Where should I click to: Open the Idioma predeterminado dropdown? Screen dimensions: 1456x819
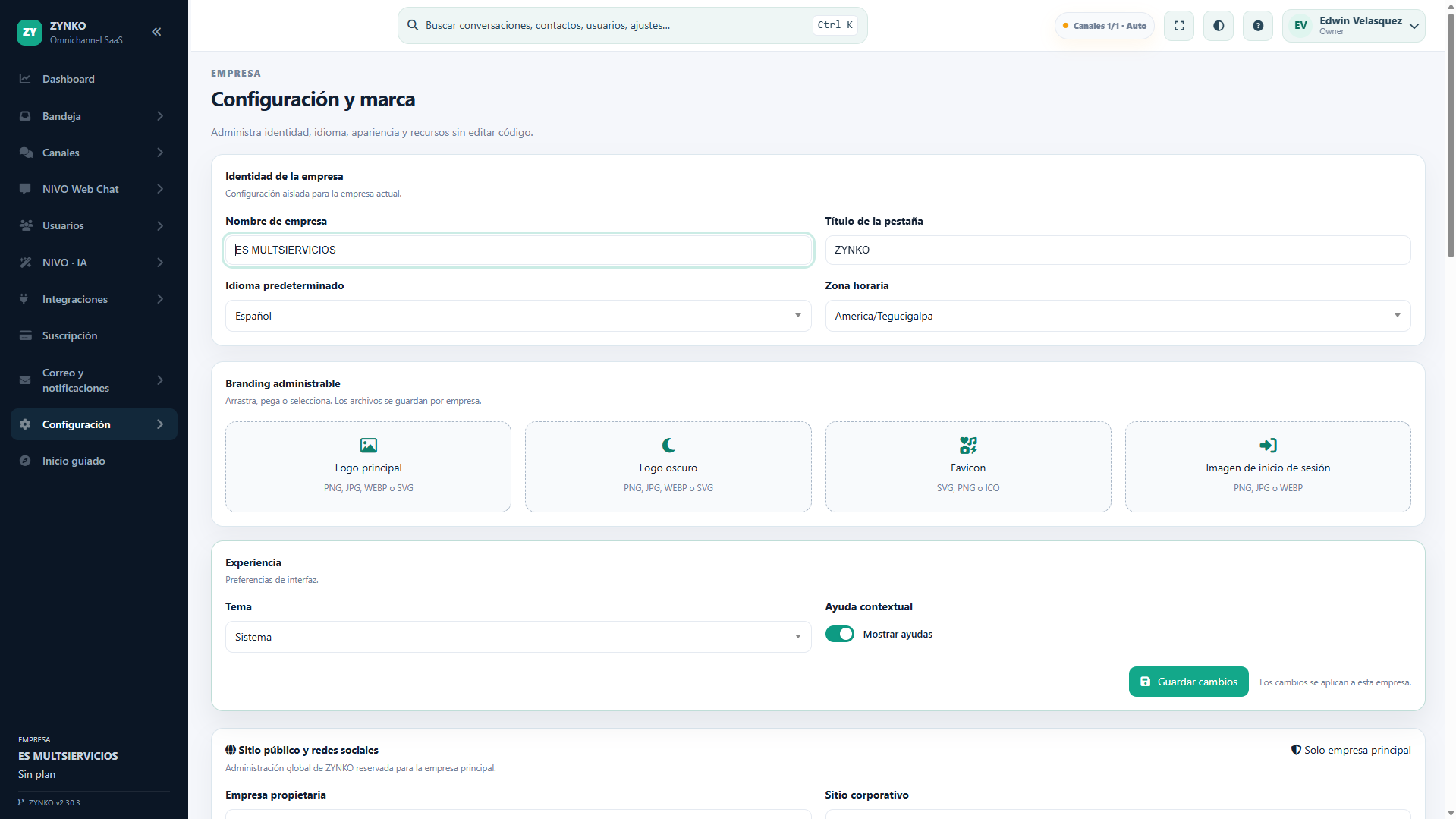pyautogui.click(x=518, y=316)
